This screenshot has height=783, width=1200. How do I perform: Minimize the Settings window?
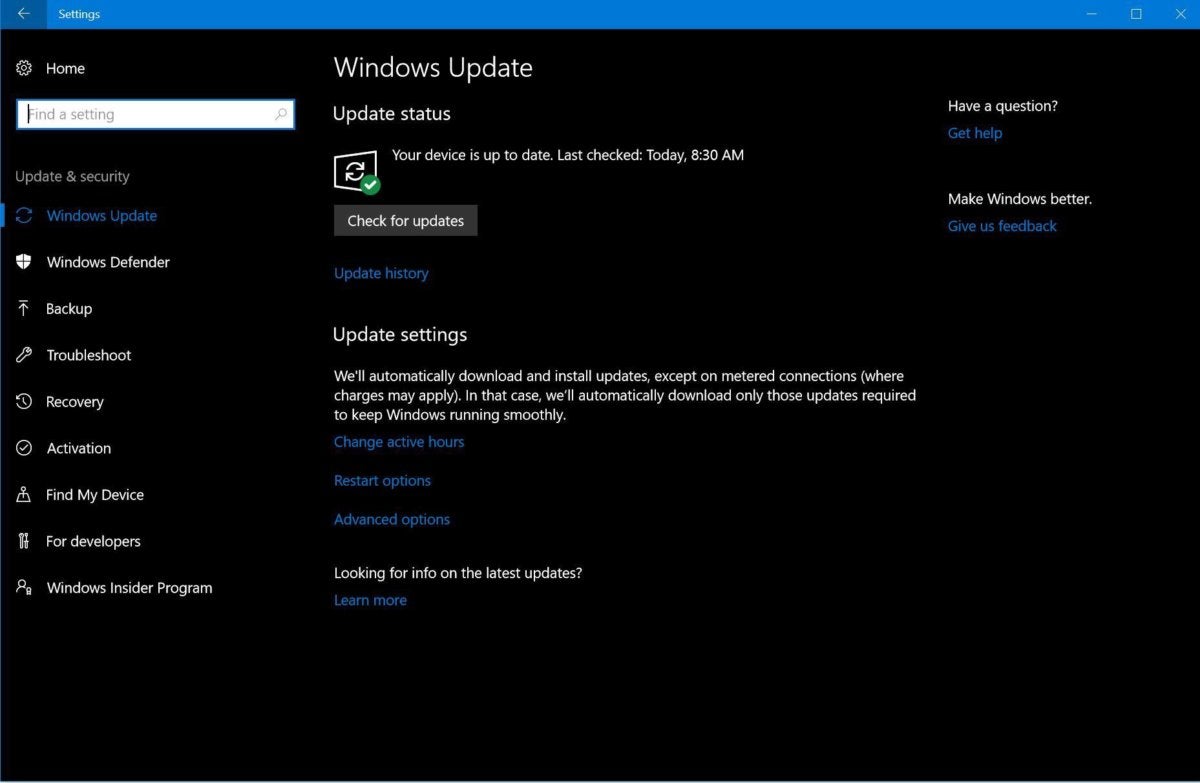[1090, 14]
